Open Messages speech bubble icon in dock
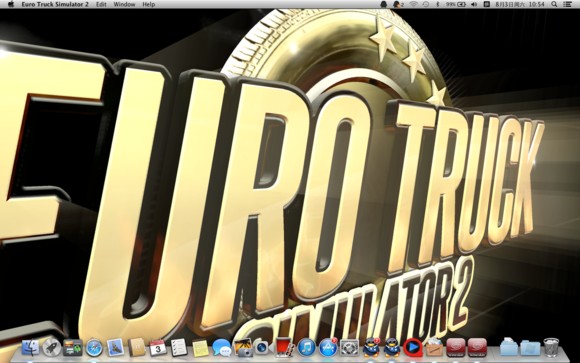This screenshot has height=363, width=580. point(222,348)
